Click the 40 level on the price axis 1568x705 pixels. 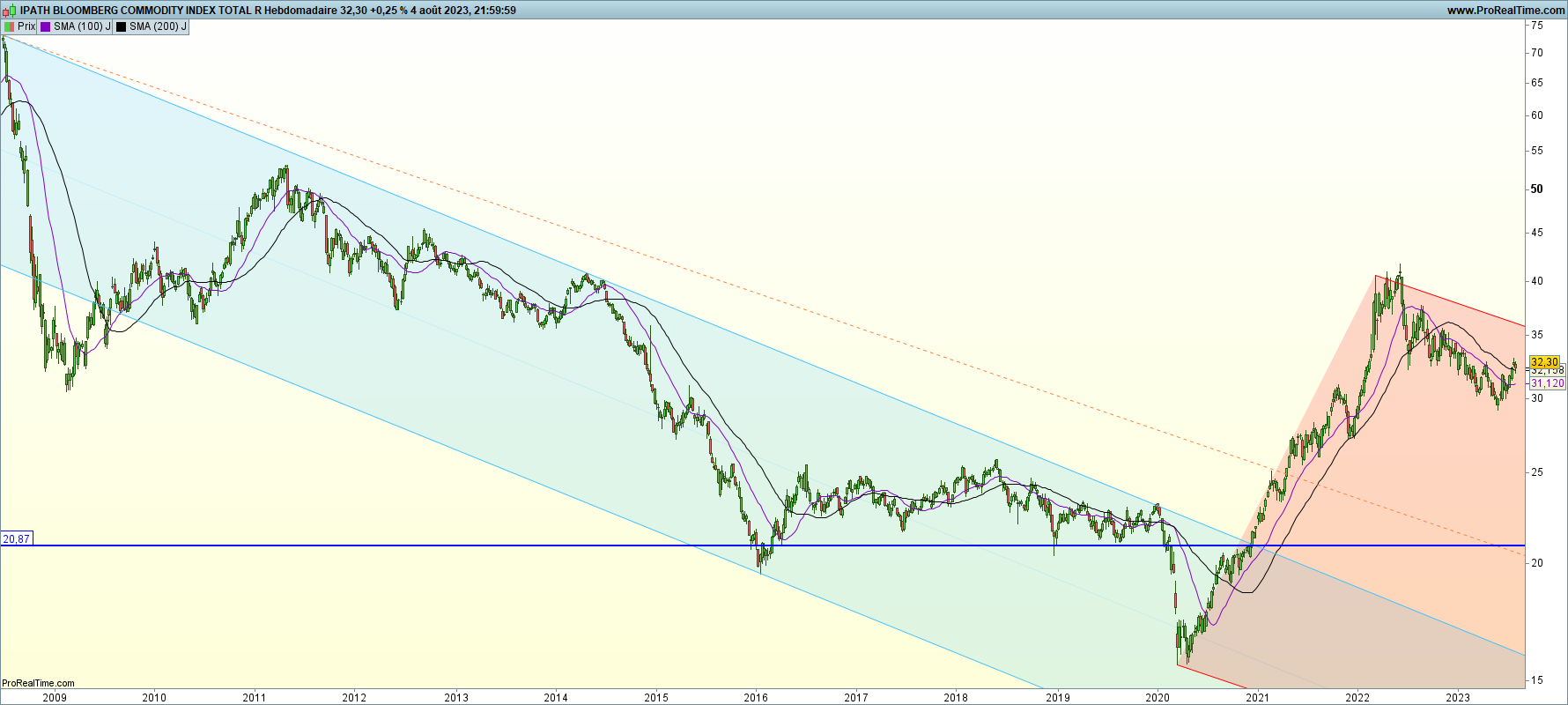[x=1537, y=281]
